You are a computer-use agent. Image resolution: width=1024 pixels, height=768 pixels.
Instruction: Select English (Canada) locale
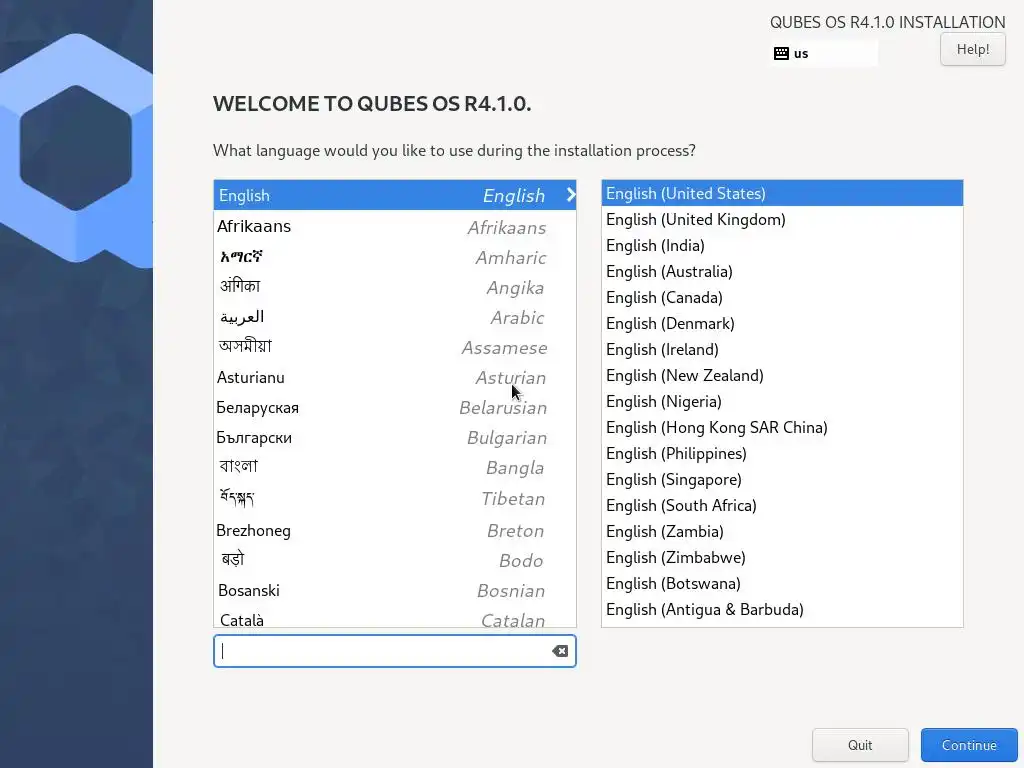782,297
